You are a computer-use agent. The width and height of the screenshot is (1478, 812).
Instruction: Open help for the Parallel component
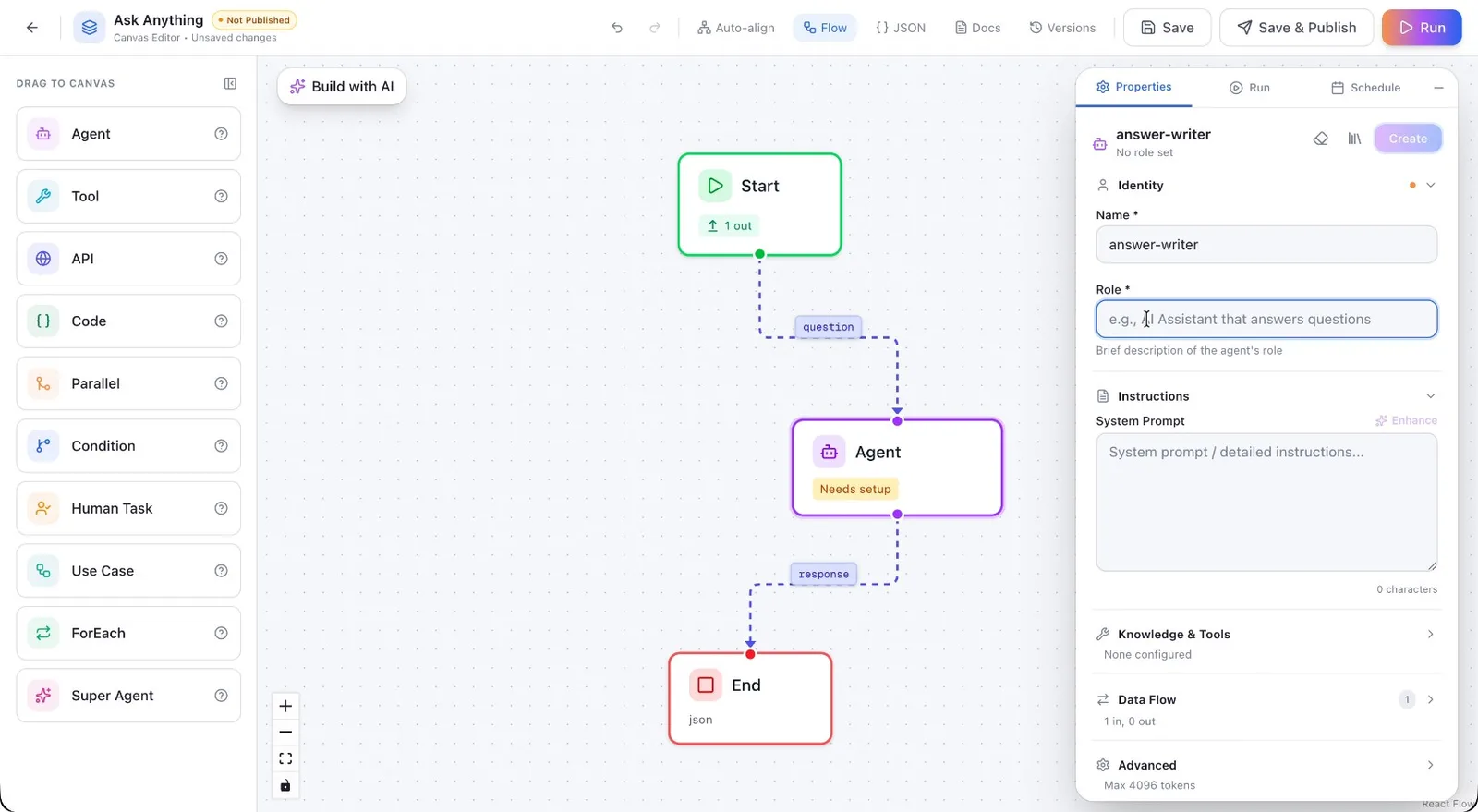221,383
